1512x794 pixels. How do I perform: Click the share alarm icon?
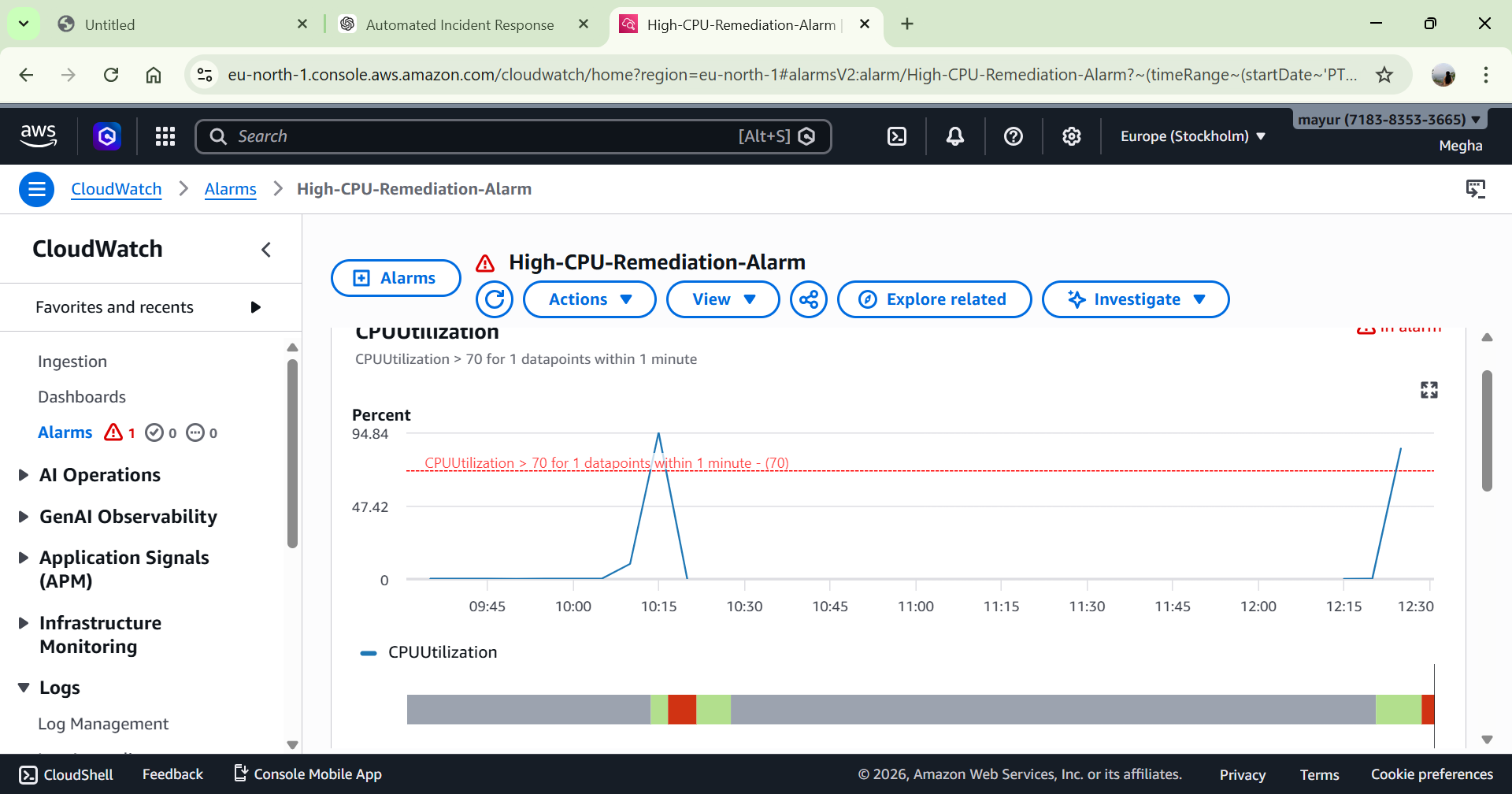(809, 299)
